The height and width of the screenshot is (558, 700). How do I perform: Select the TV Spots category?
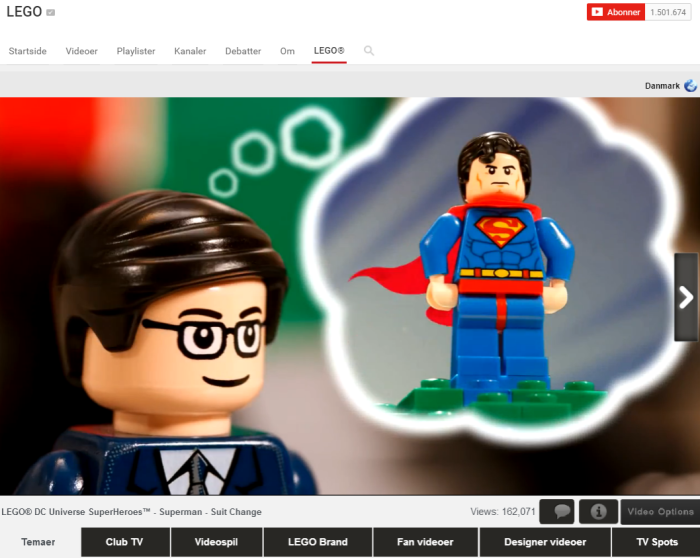pos(657,542)
